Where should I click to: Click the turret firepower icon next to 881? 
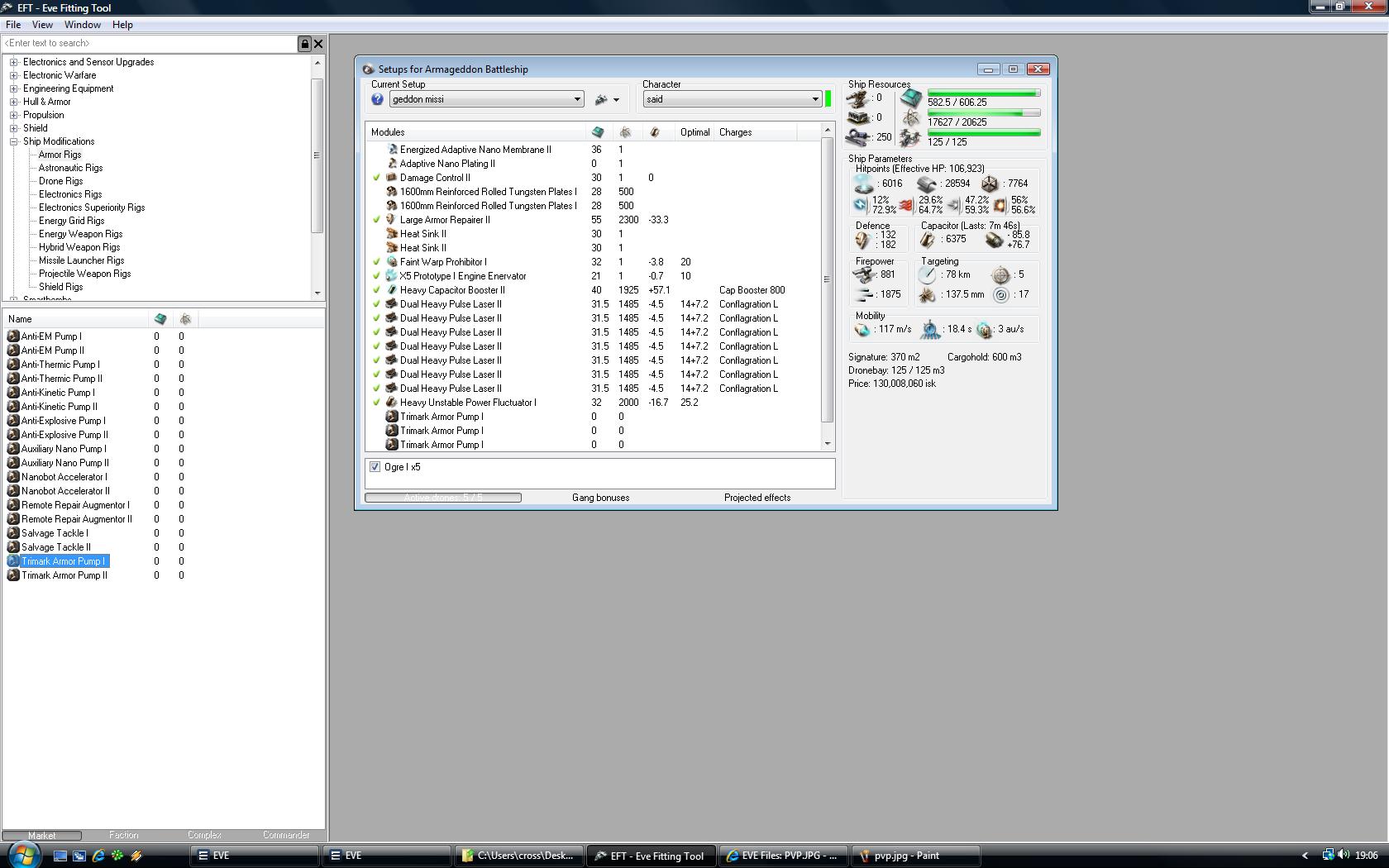pyautogui.click(x=863, y=275)
